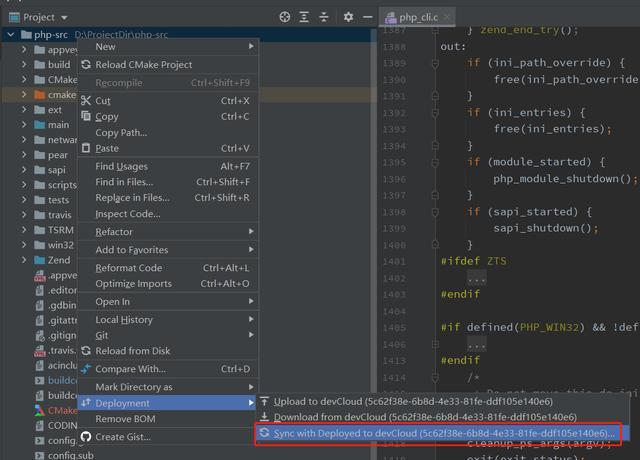Image resolution: width=640 pixels, height=460 pixels.
Task: Click the locate/select opened file target icon
Action: pos(285,17)
